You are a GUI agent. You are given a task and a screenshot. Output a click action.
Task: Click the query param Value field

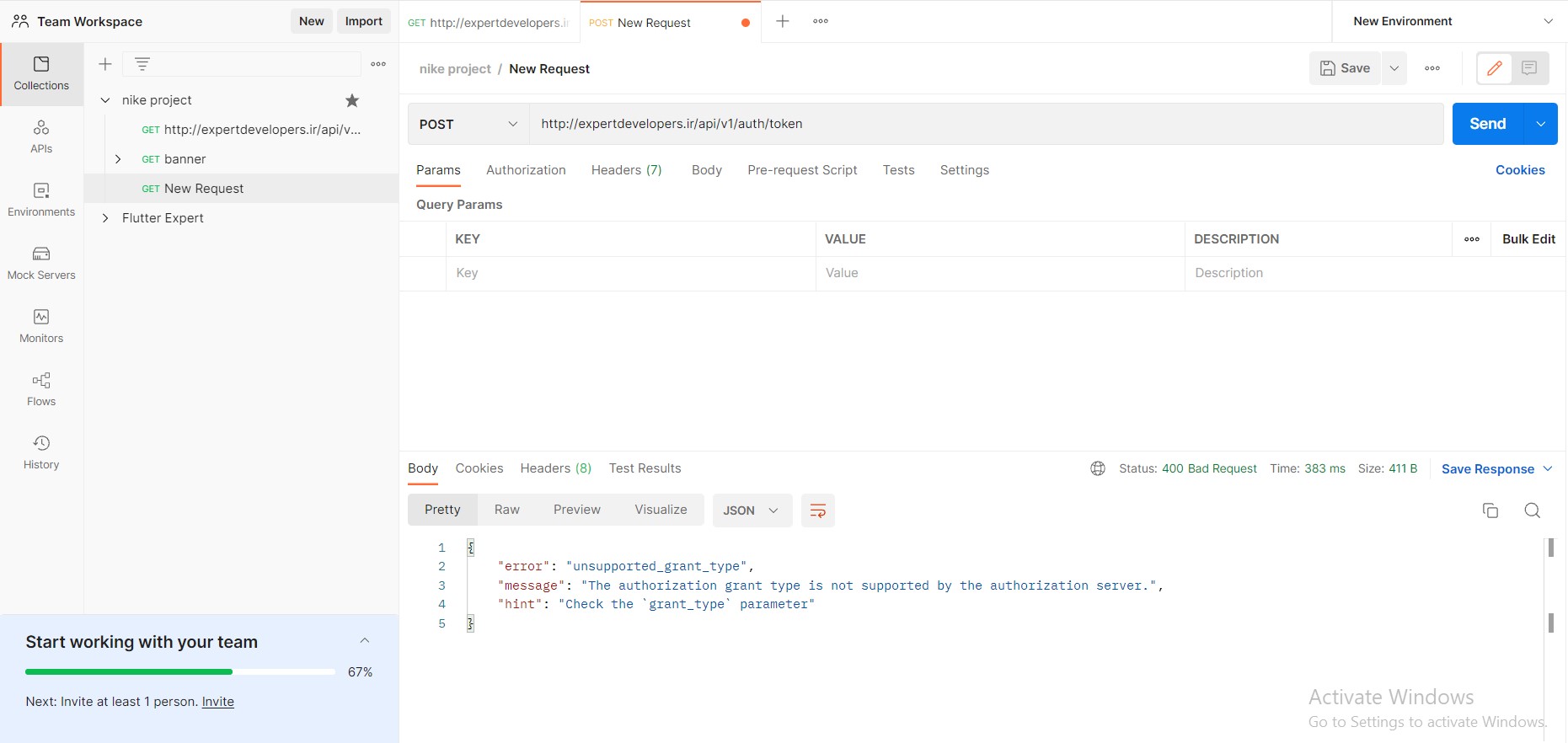[1000, 273]
